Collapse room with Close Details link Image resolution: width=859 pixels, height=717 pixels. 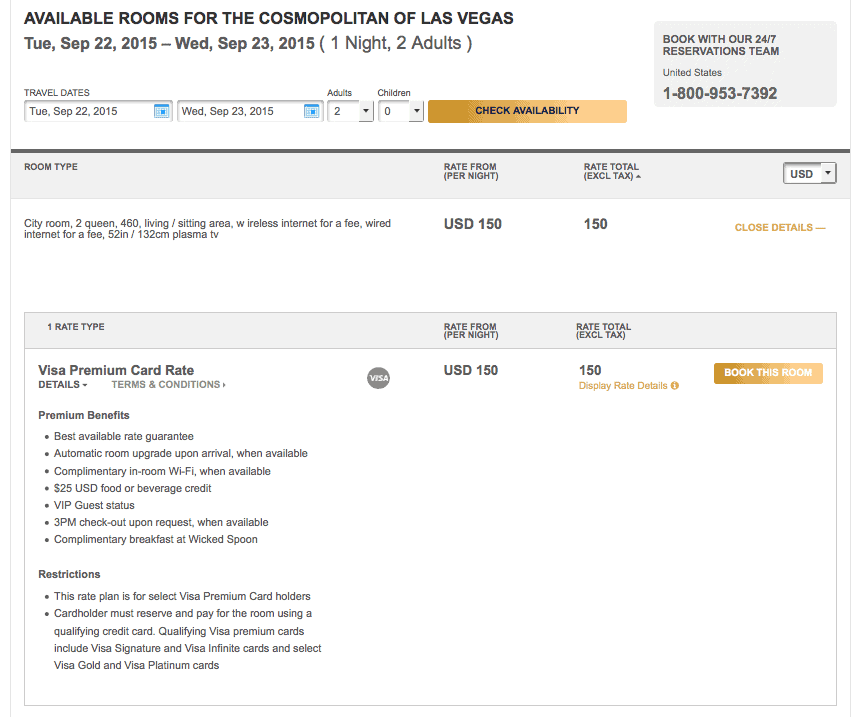pos(780,227)
